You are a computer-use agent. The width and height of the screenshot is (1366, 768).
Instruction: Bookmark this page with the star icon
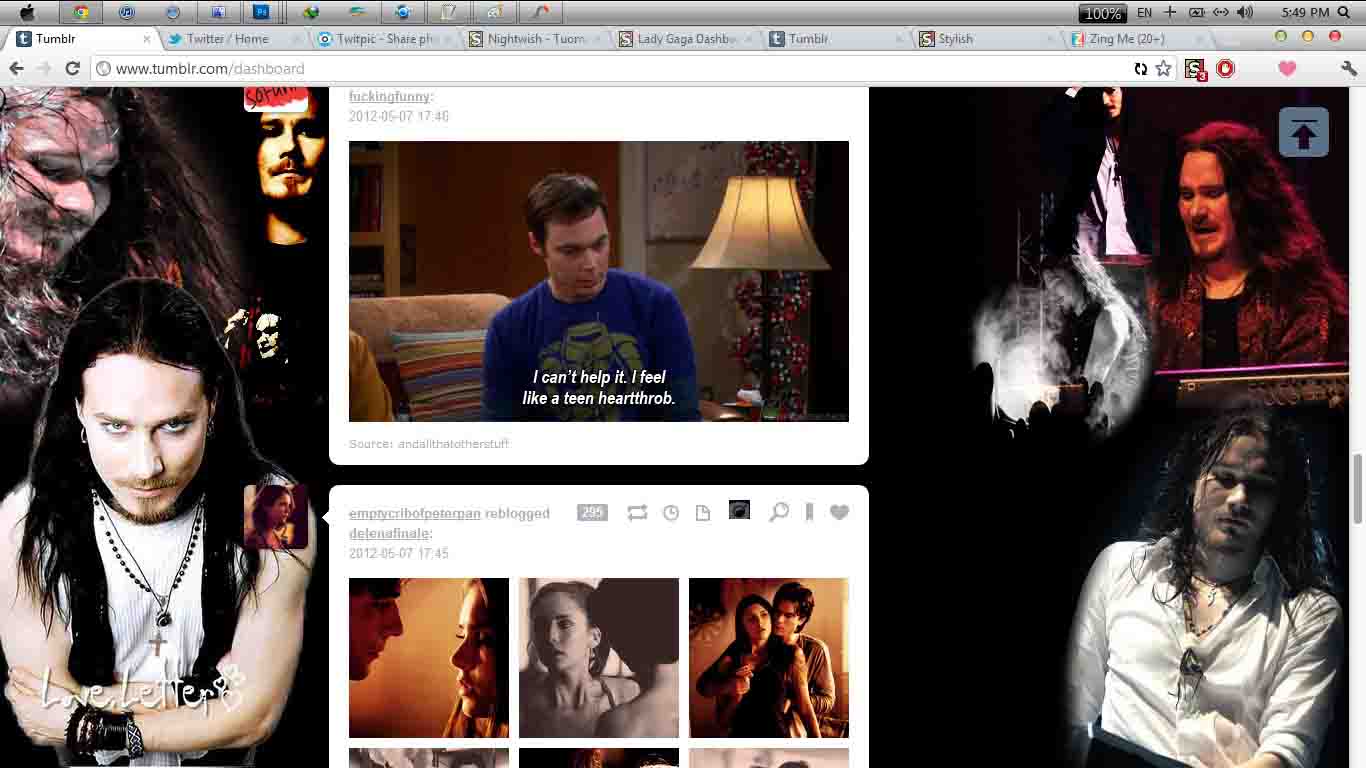(1163, 68)
